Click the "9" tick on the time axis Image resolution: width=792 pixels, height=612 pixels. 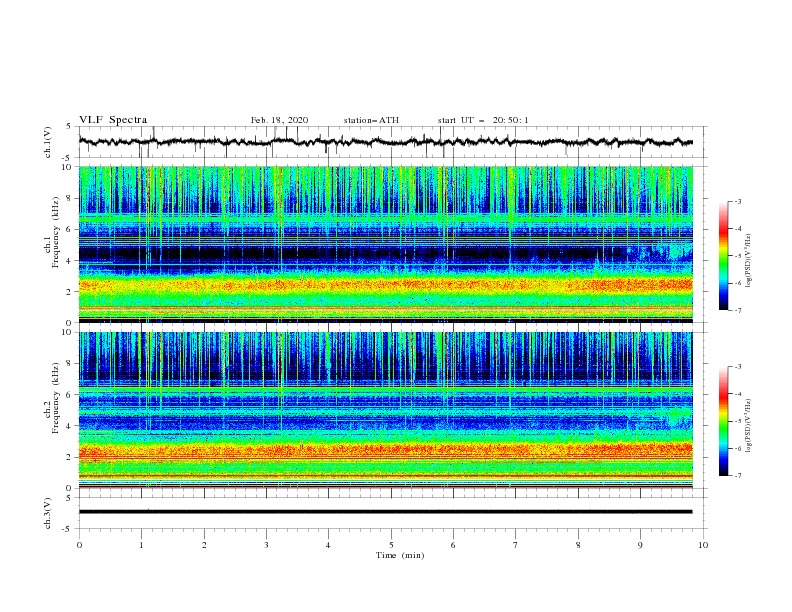tap(640, 545)
